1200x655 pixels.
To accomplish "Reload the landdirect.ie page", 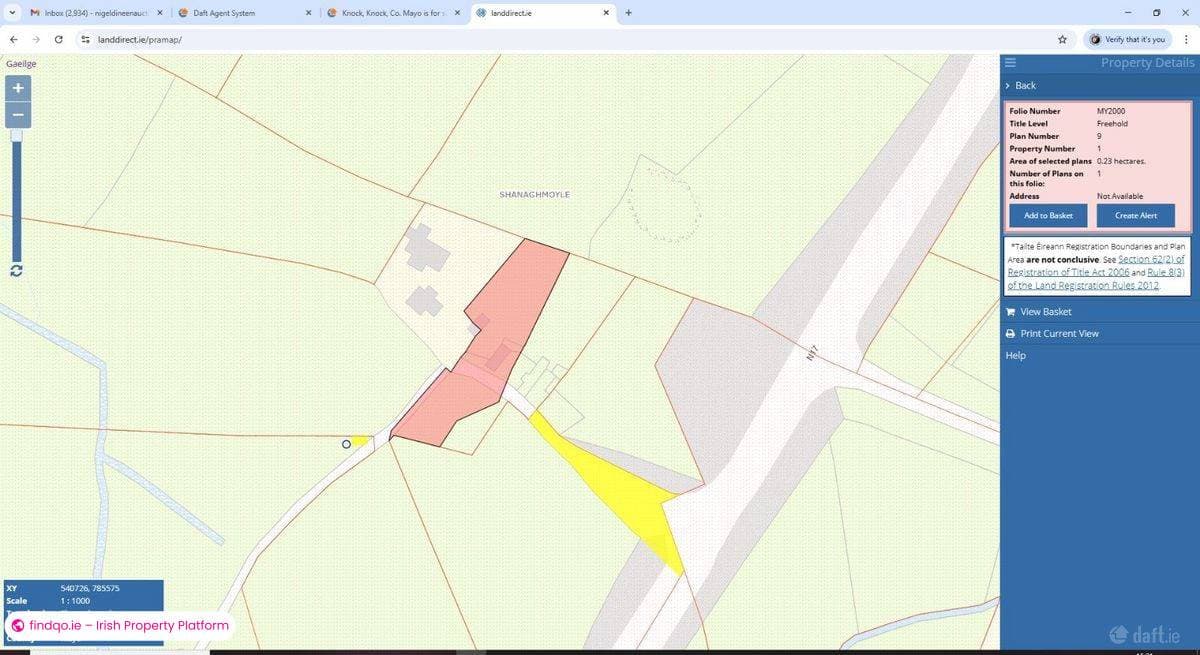I will point(59,39).
